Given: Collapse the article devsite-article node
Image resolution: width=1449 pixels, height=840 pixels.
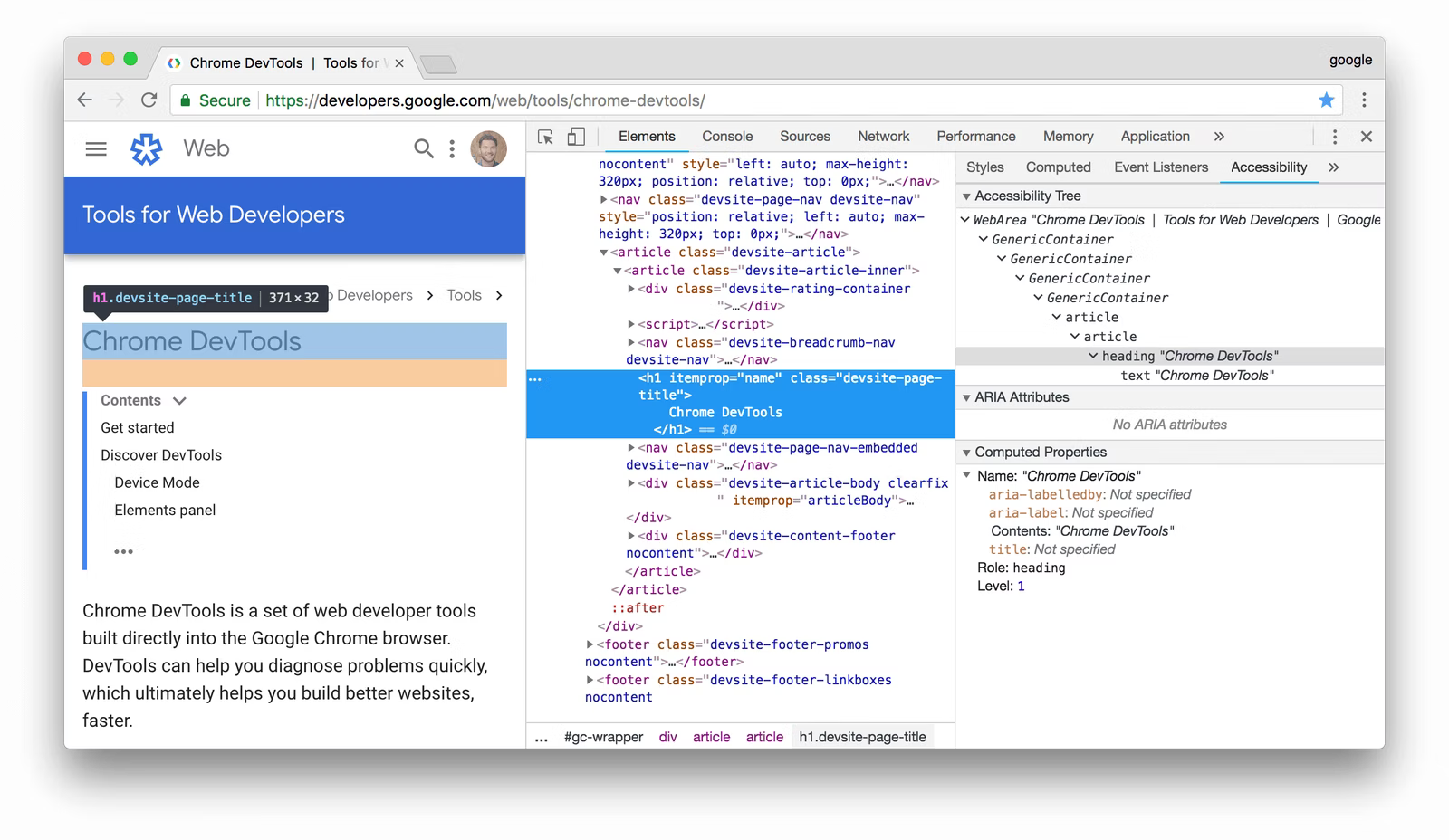Looking at the screenshot, I should coord(604,253).
